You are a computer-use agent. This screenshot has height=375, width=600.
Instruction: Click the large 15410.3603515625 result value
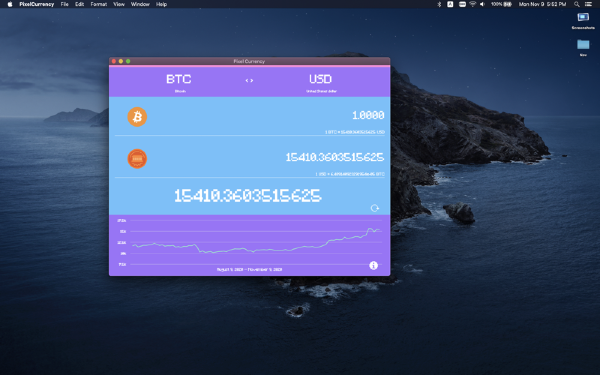(248, 196)
